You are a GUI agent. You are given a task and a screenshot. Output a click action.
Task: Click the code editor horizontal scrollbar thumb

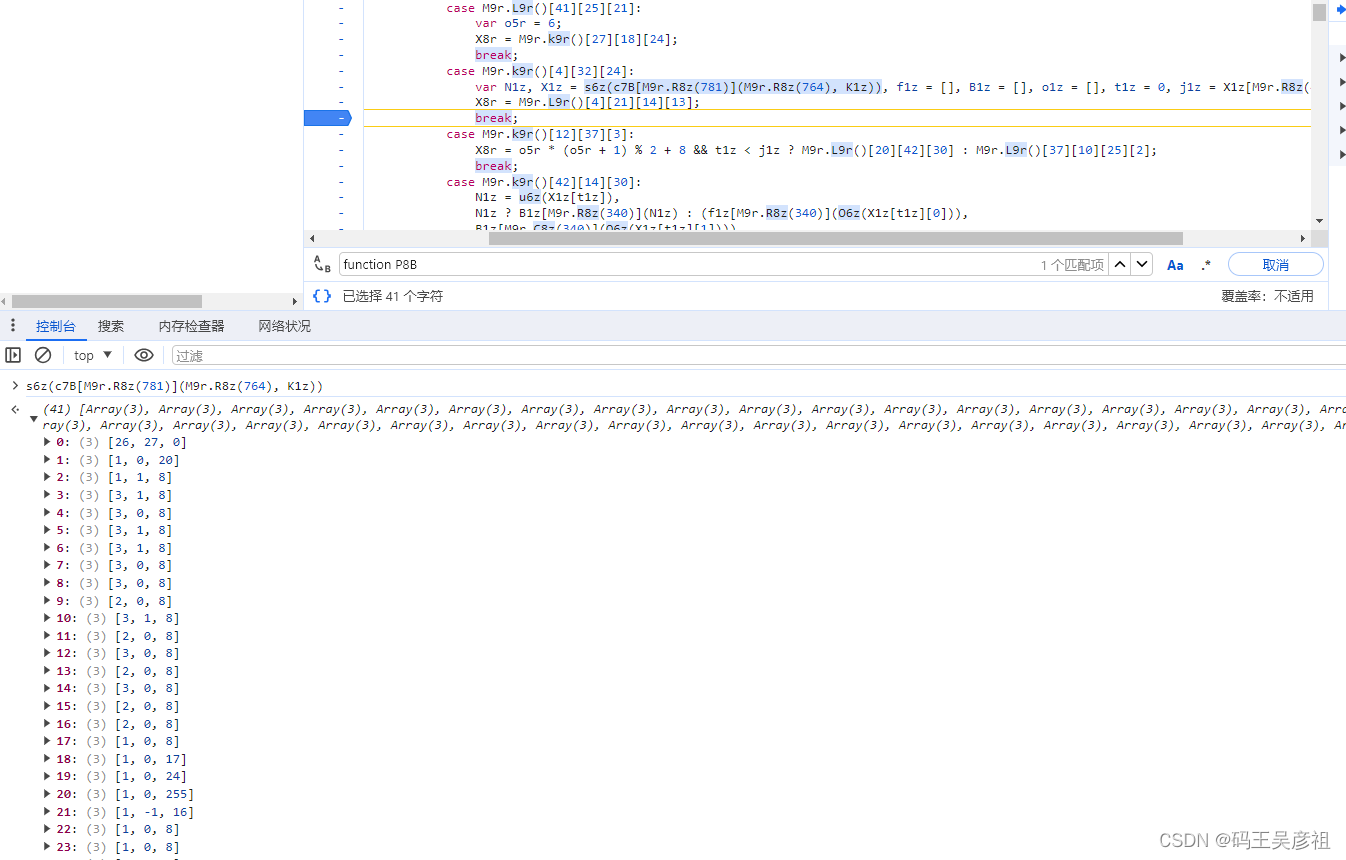coord(835,238)
